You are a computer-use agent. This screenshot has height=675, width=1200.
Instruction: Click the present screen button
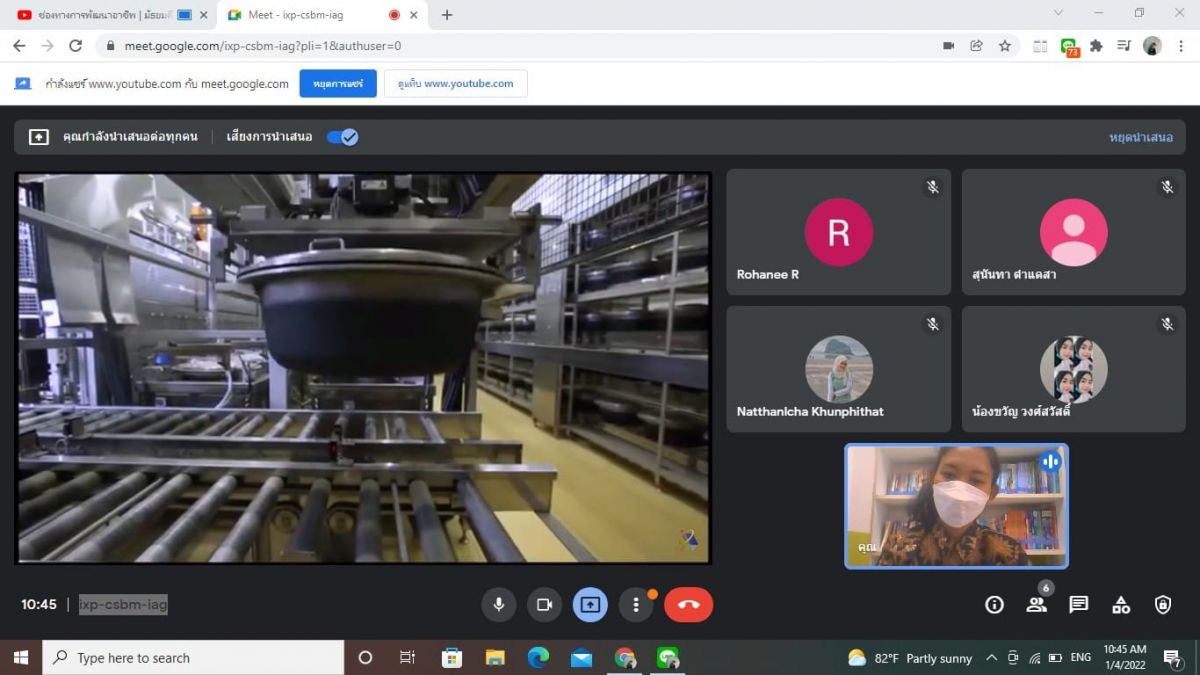point(590,604)
